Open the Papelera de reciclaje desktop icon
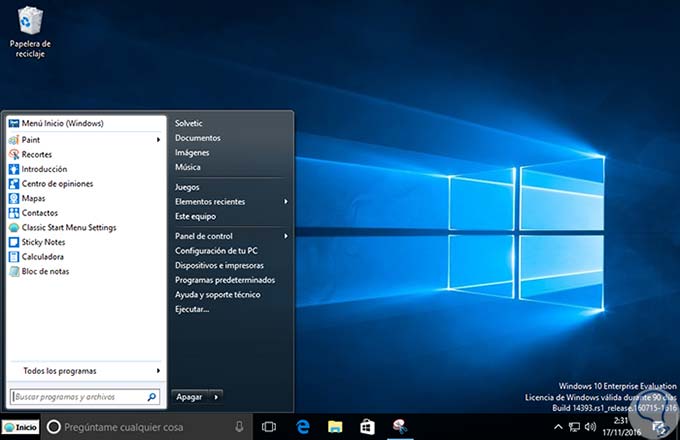The height and width of the screenshot is (440, 680). 30,20
